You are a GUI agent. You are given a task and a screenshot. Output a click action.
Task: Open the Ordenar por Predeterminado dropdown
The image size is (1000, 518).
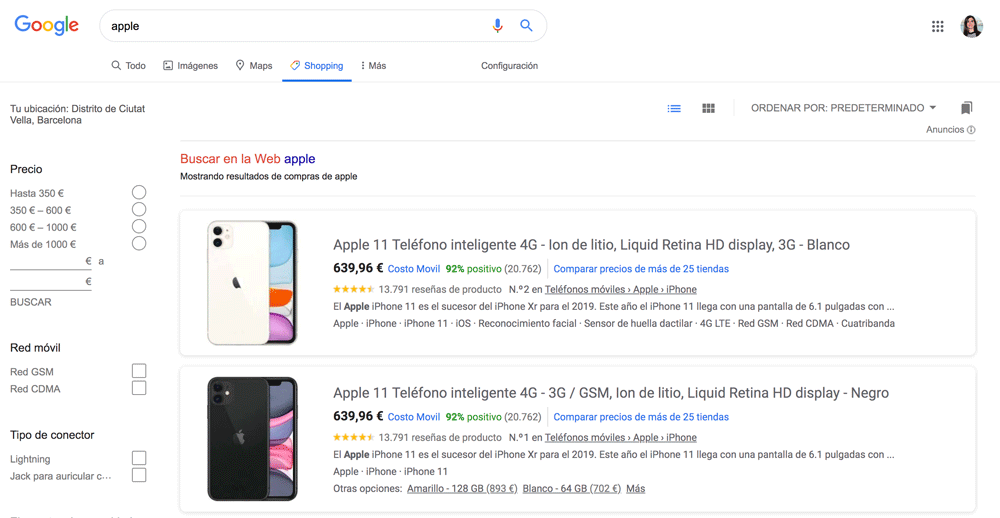843,108
